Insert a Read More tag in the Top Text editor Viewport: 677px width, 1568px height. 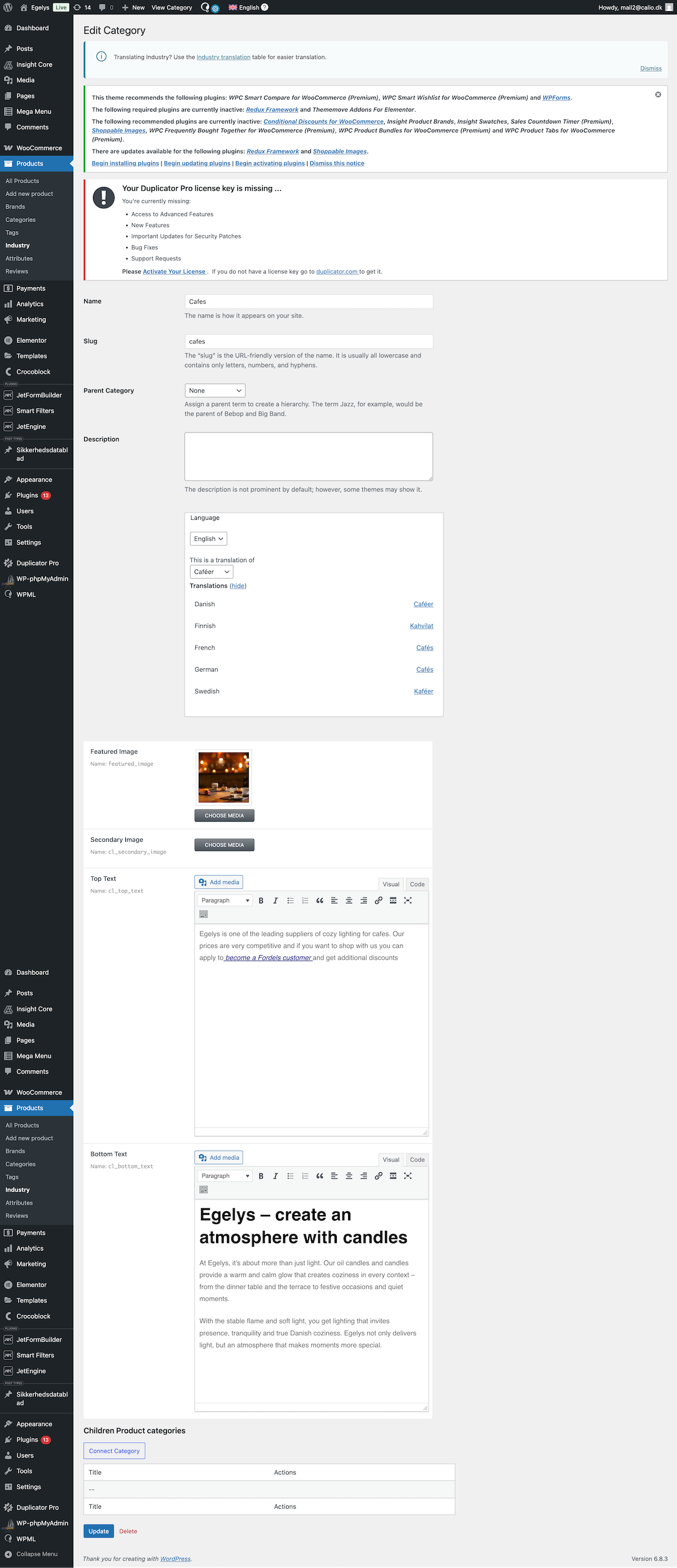(393, 900)
